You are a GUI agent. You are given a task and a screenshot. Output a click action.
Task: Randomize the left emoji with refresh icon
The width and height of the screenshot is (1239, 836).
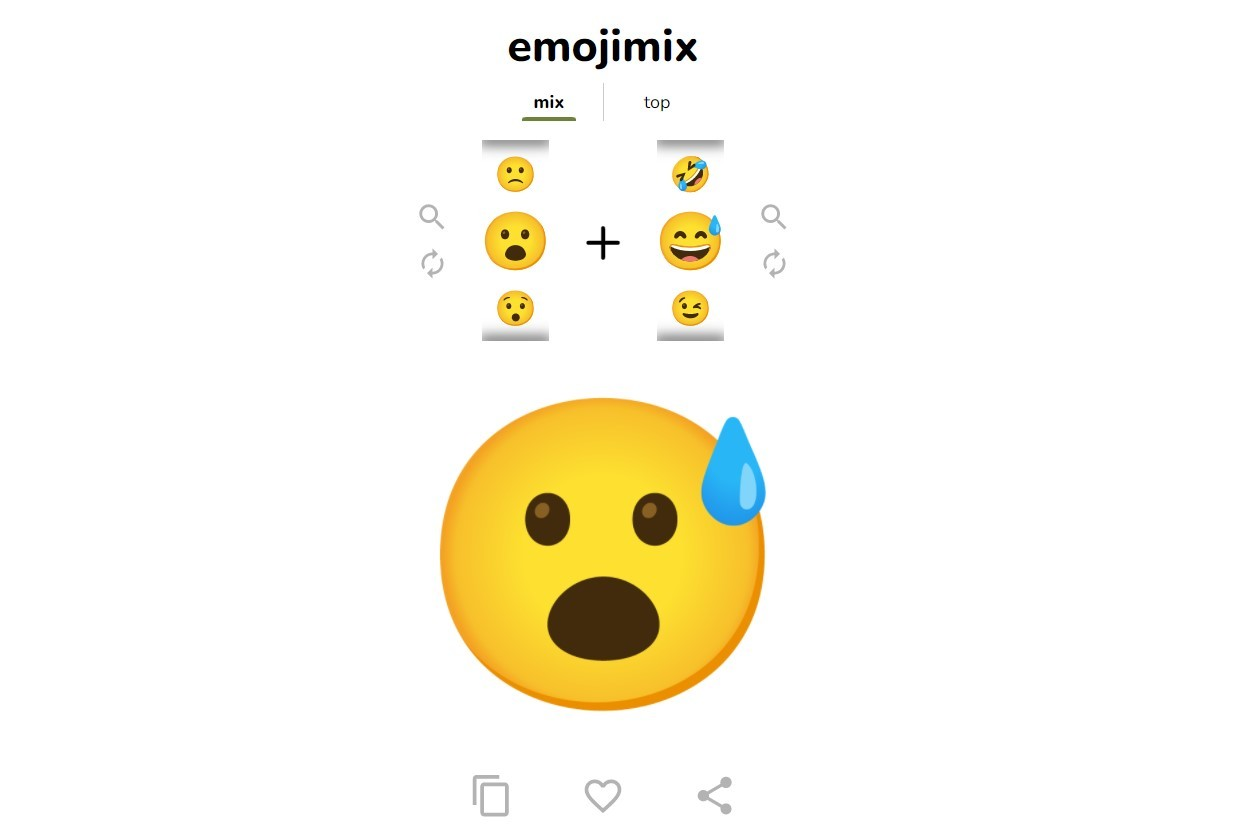click(x=431, y=264)
